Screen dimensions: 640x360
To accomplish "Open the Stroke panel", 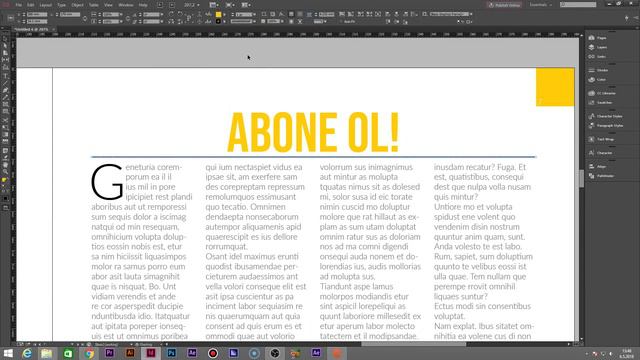I will pos(598,70).
